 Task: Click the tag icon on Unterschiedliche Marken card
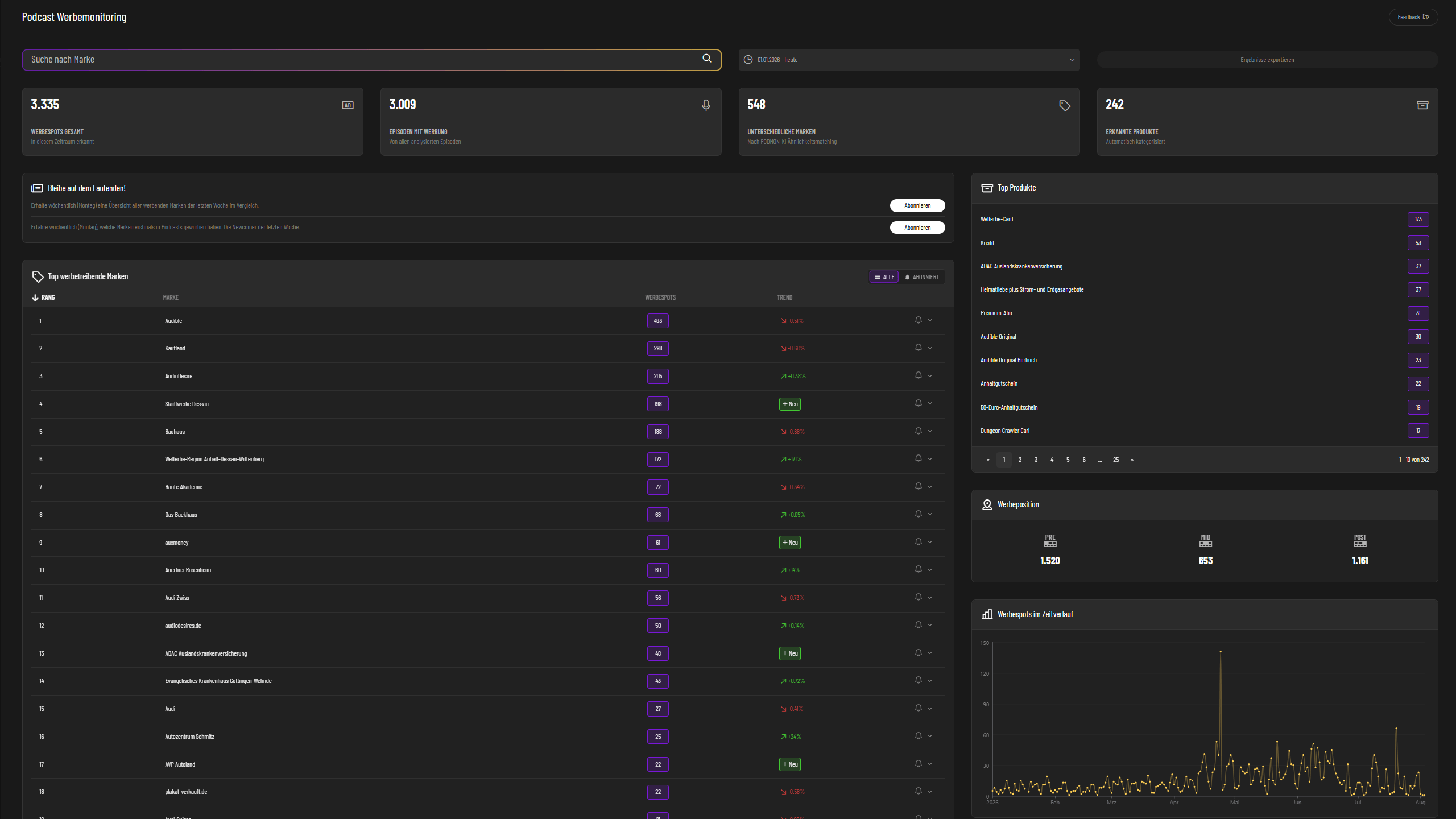(x=1065, y=106)
